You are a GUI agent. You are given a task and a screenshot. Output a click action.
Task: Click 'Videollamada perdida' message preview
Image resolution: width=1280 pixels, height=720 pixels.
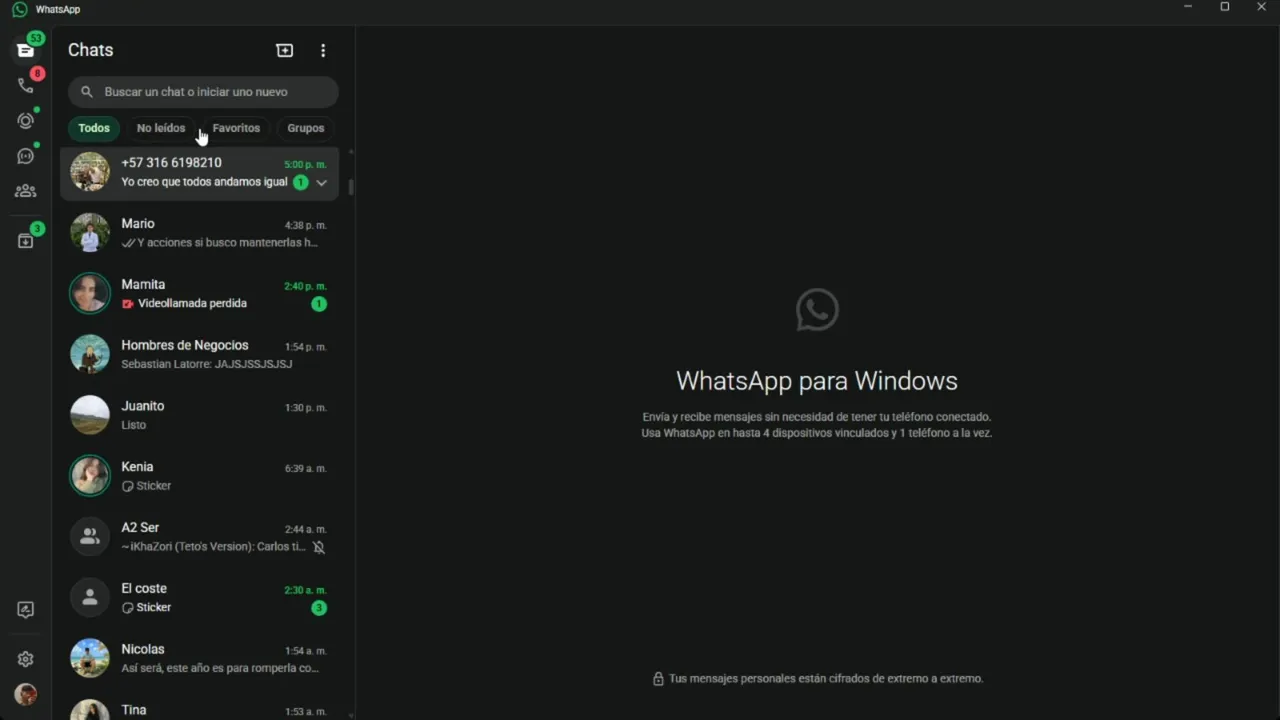pos(192,304)
